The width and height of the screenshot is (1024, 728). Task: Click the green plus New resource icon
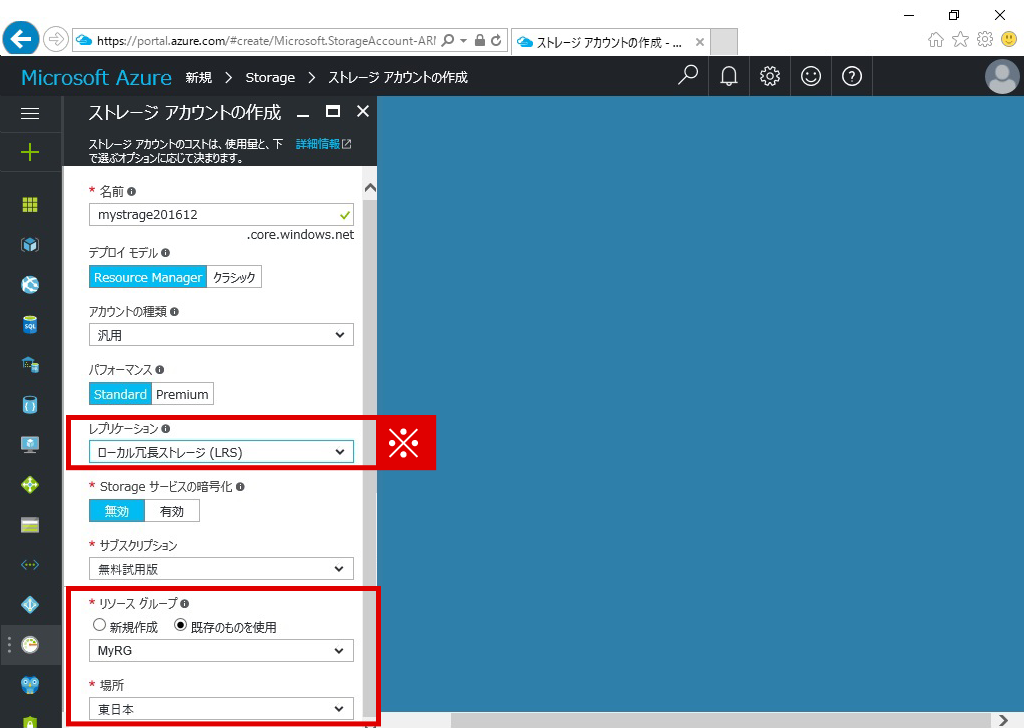click(x=30, y=153)
